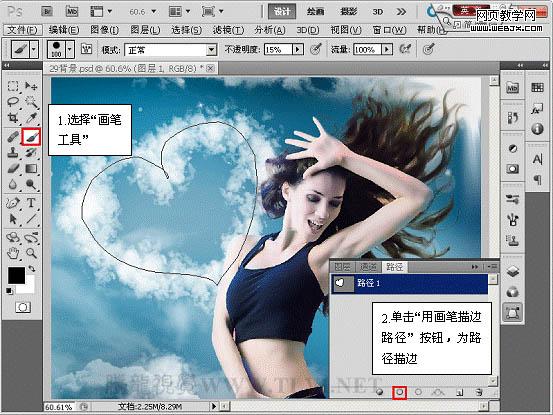The width and height of the screenshot is (553, 415).
Task: Select the Horizontal Type tool
Action: coord(31,203)
